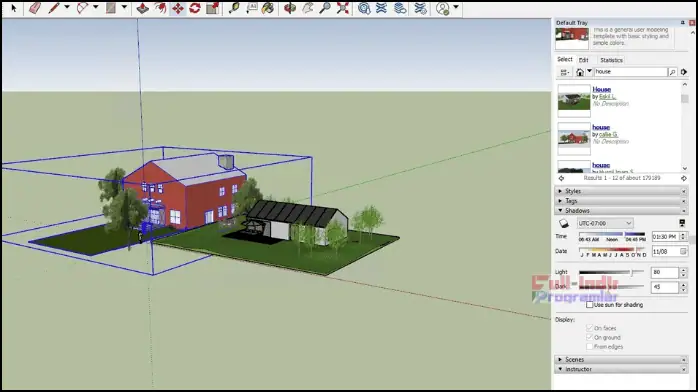This screenshot has width=698, height=392.
Task: Pick the Paint Bucket tool
Action: pos(268,8)
